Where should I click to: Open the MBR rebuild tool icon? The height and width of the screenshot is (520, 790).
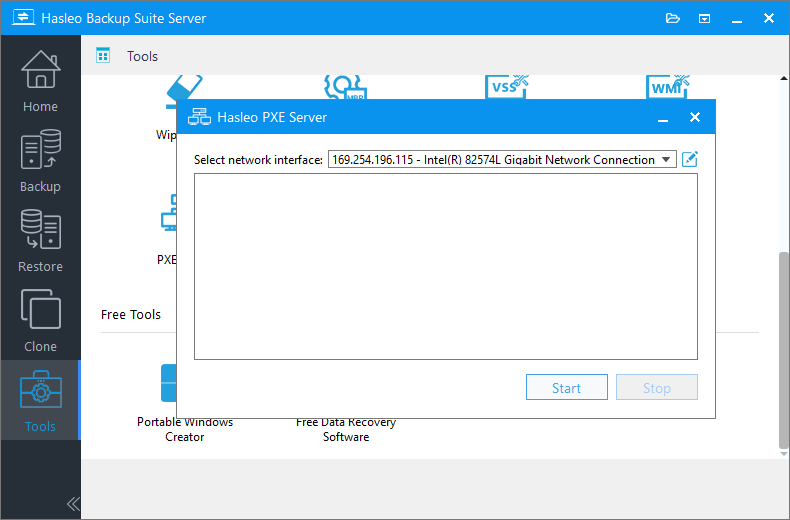pyautogui.click(x=345, y=87)
